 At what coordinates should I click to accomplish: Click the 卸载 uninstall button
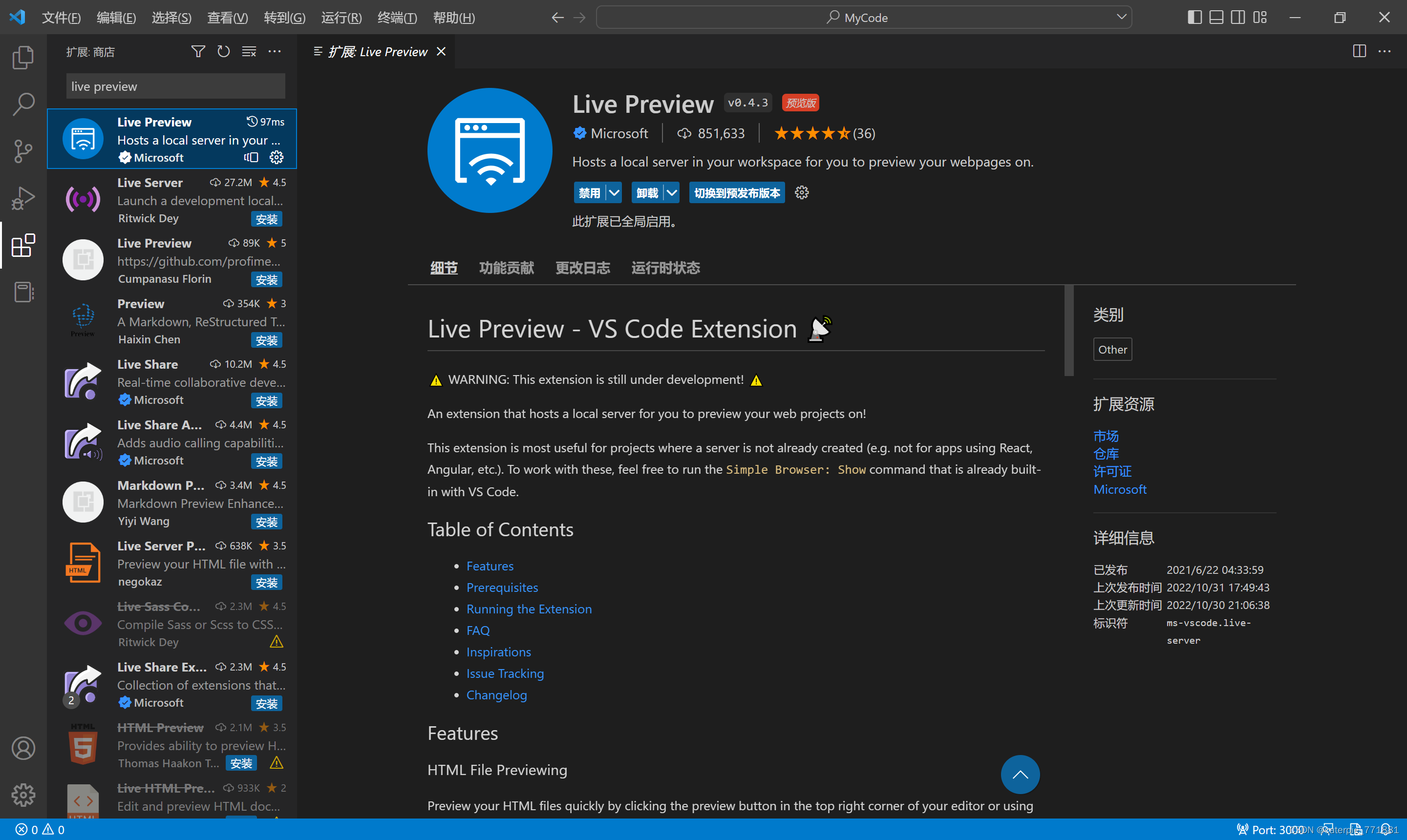coord(648,193)
